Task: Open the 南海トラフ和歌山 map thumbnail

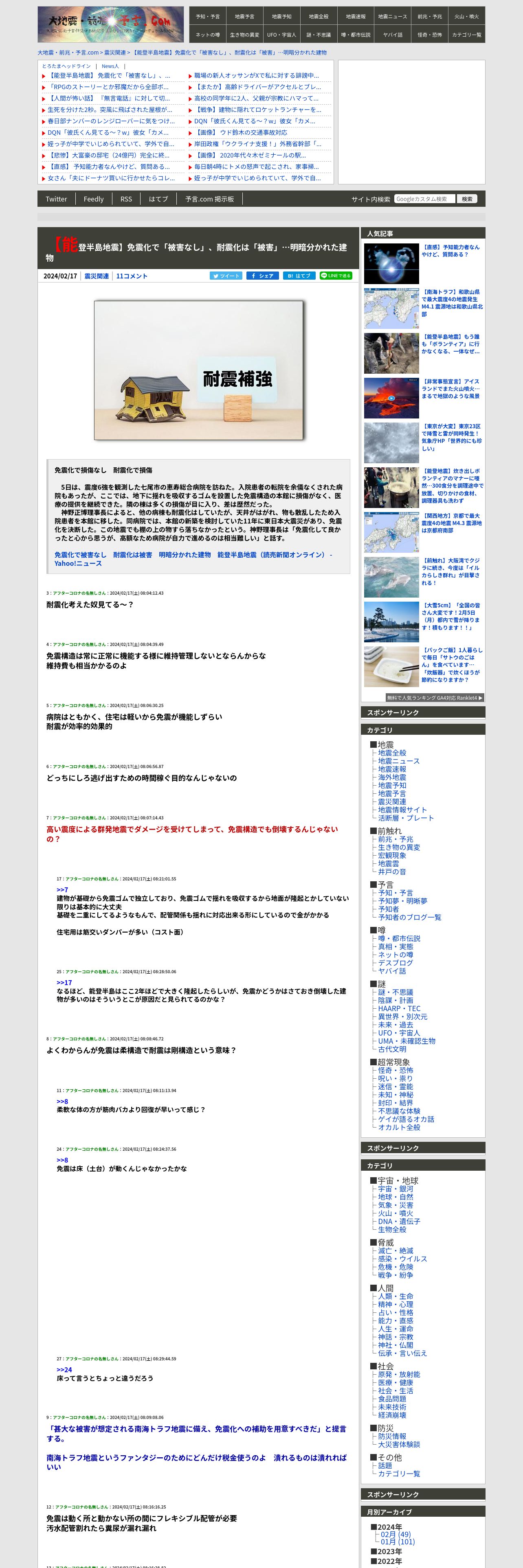Action: [391, 309]
